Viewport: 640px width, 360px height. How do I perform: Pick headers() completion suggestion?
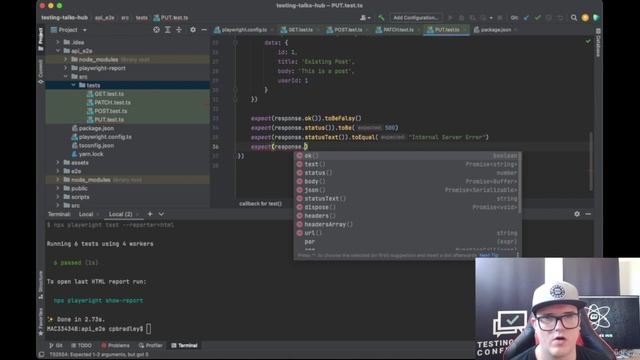407,216
